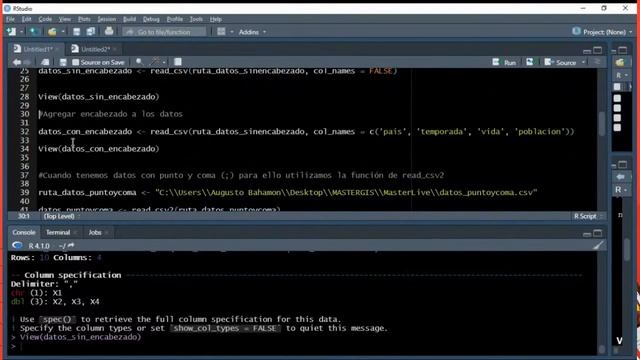Expand the recent files dropdown arrow
Image resolution: width=640 pixels, height=360 pixels.
[63, 32]
